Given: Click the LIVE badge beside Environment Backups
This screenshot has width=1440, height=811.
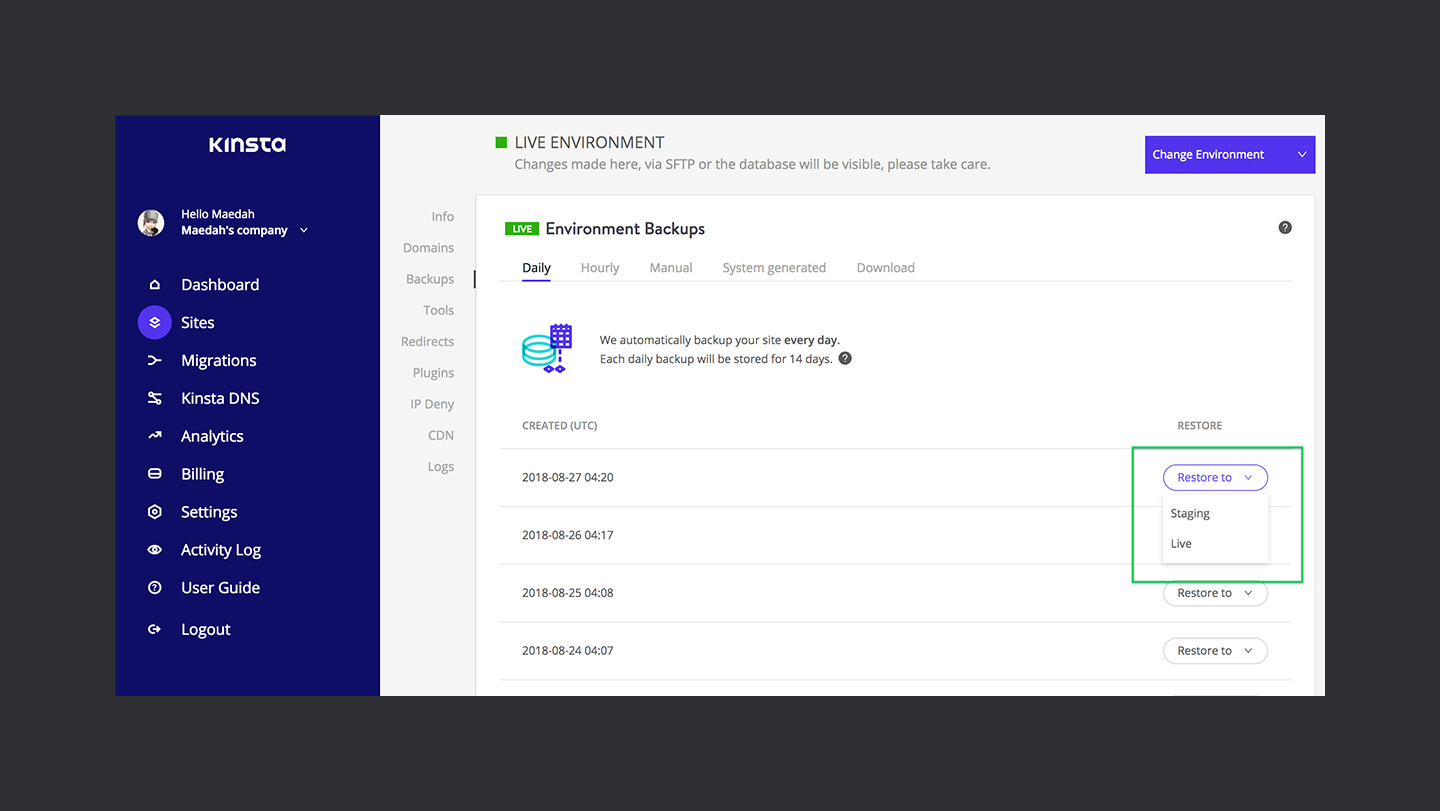Looking at the screenshot, I should (522, 229).
